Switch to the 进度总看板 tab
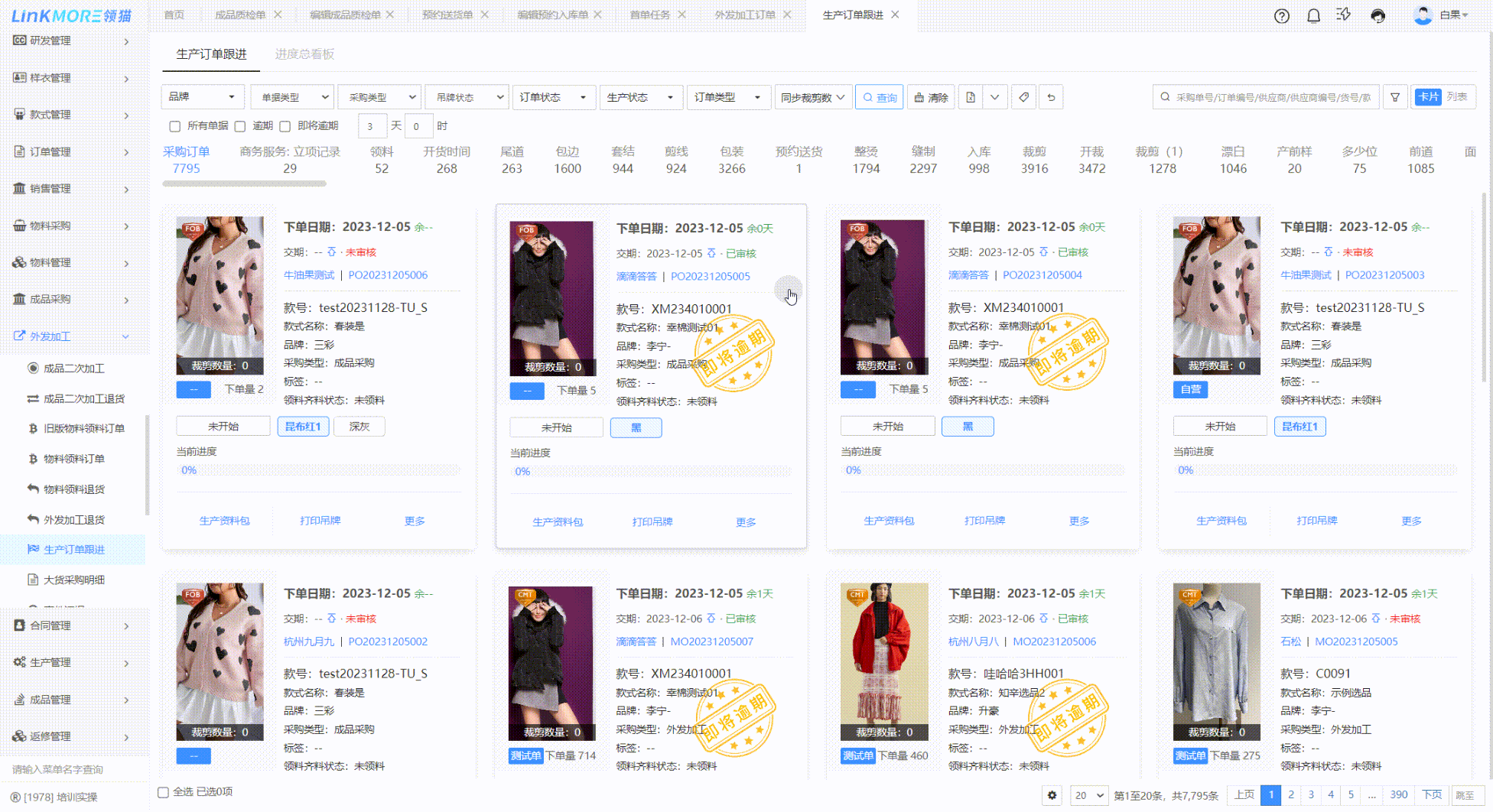Screen dimensions: 1493x812 pos(304,54)
